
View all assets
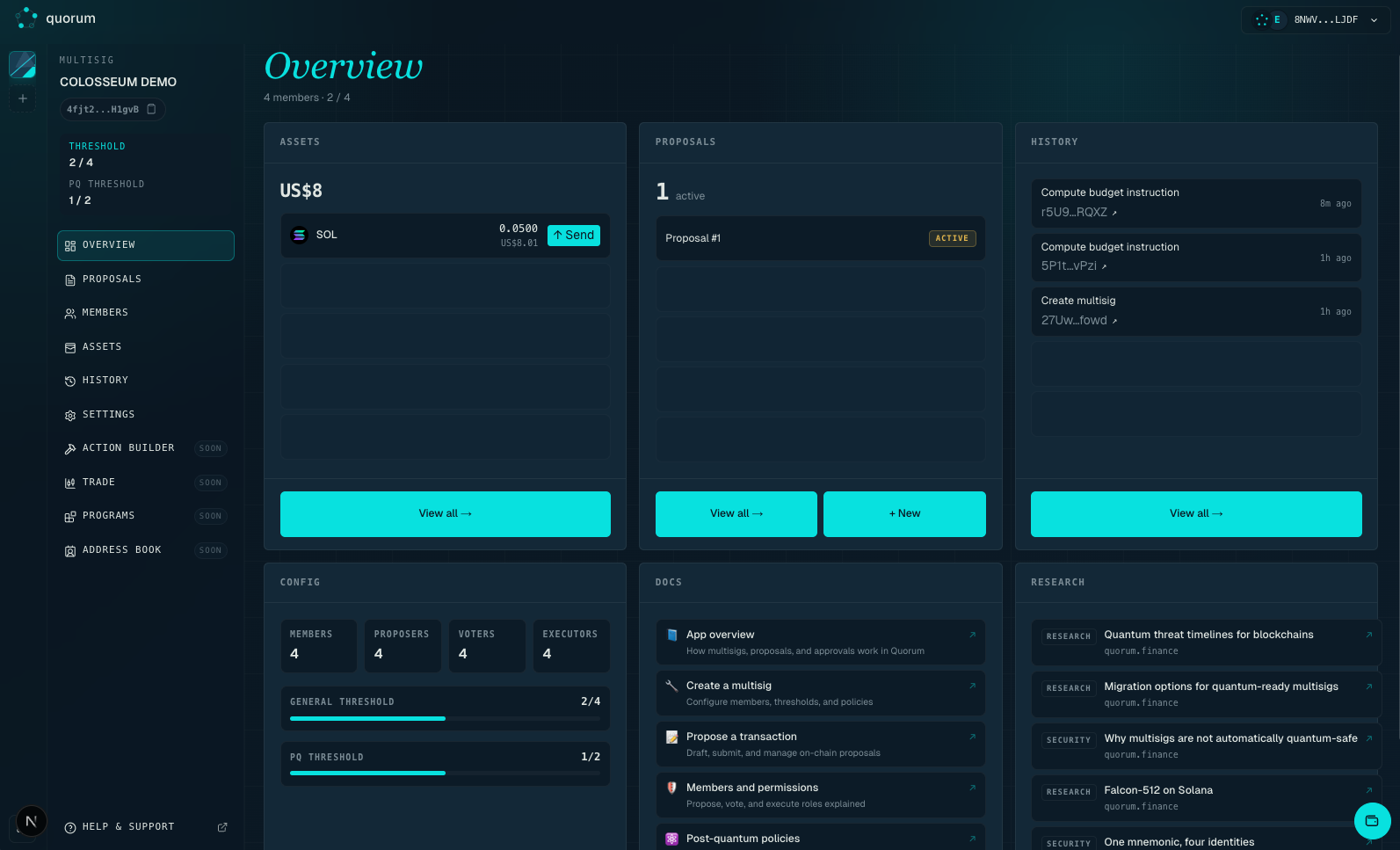(446, 514)
